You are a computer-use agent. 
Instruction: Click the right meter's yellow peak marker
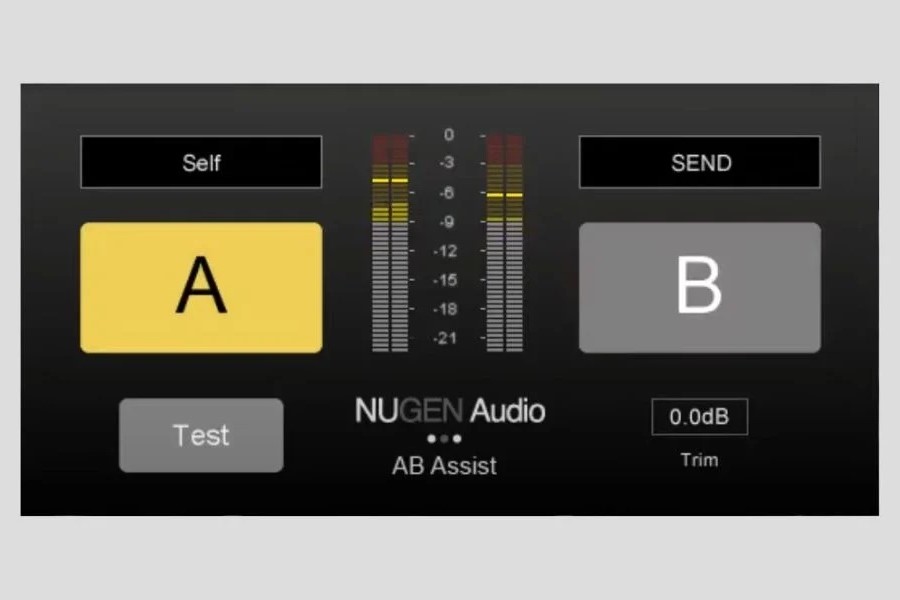[x=504, y=194]
